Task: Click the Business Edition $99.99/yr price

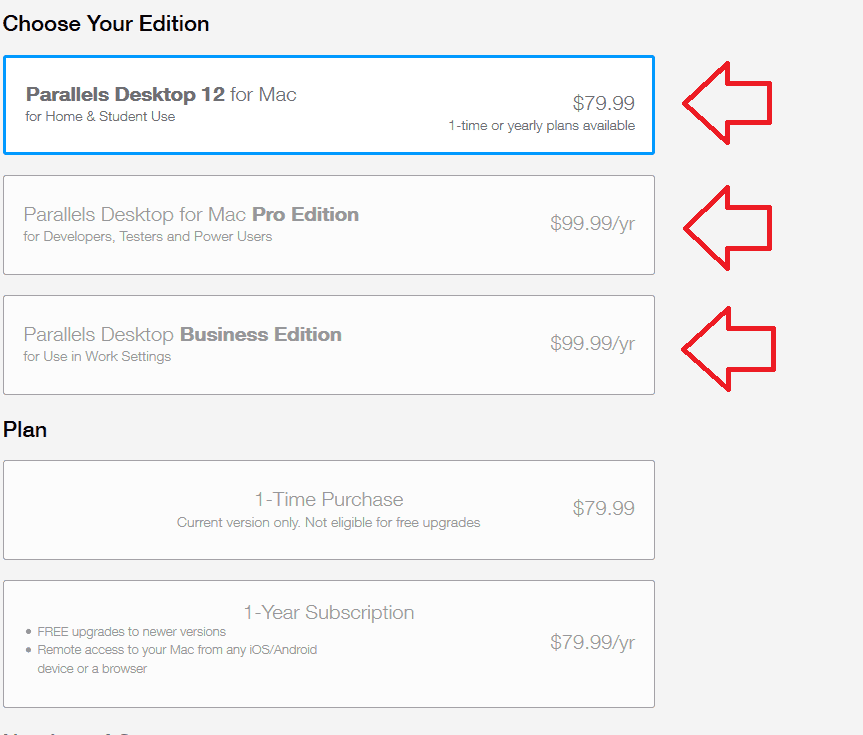Action: (592, 343)
